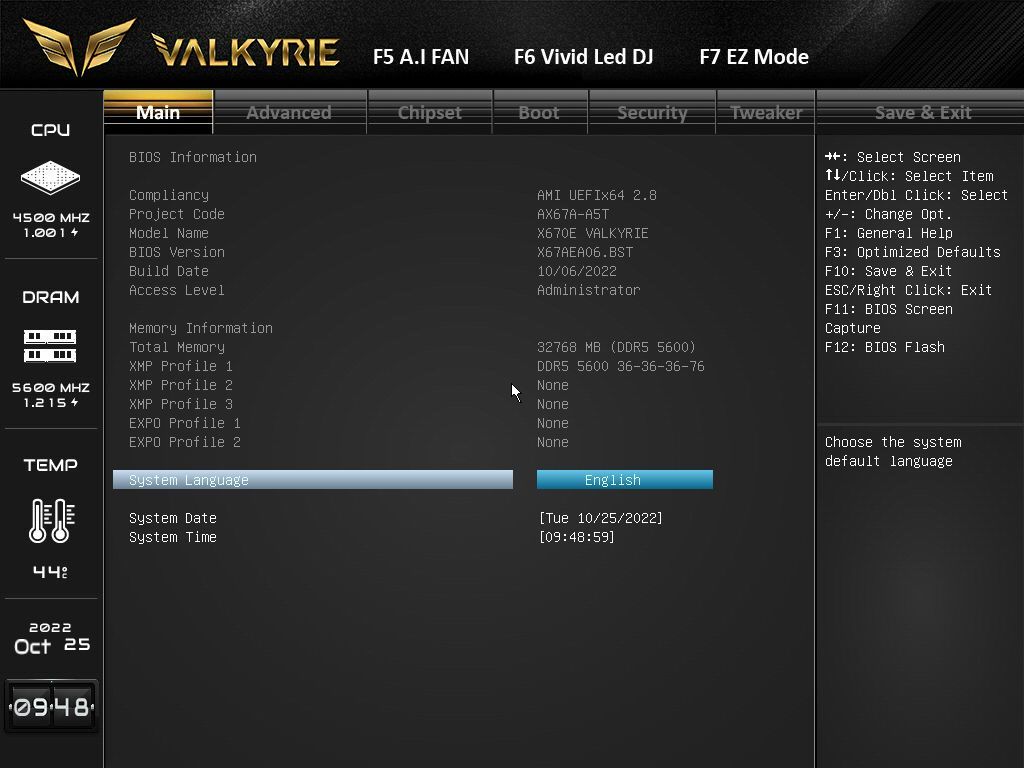This screenshot has height=768, width=1024.
Task: Click the AX67A-A5T project code value
Action: [x=573, y=214]
